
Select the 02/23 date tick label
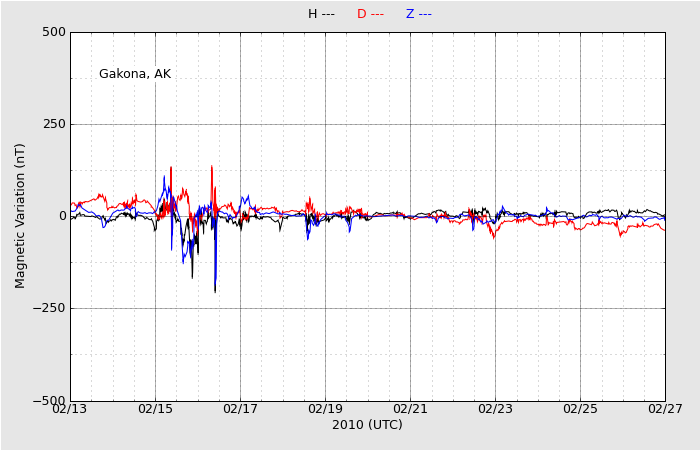495,408
